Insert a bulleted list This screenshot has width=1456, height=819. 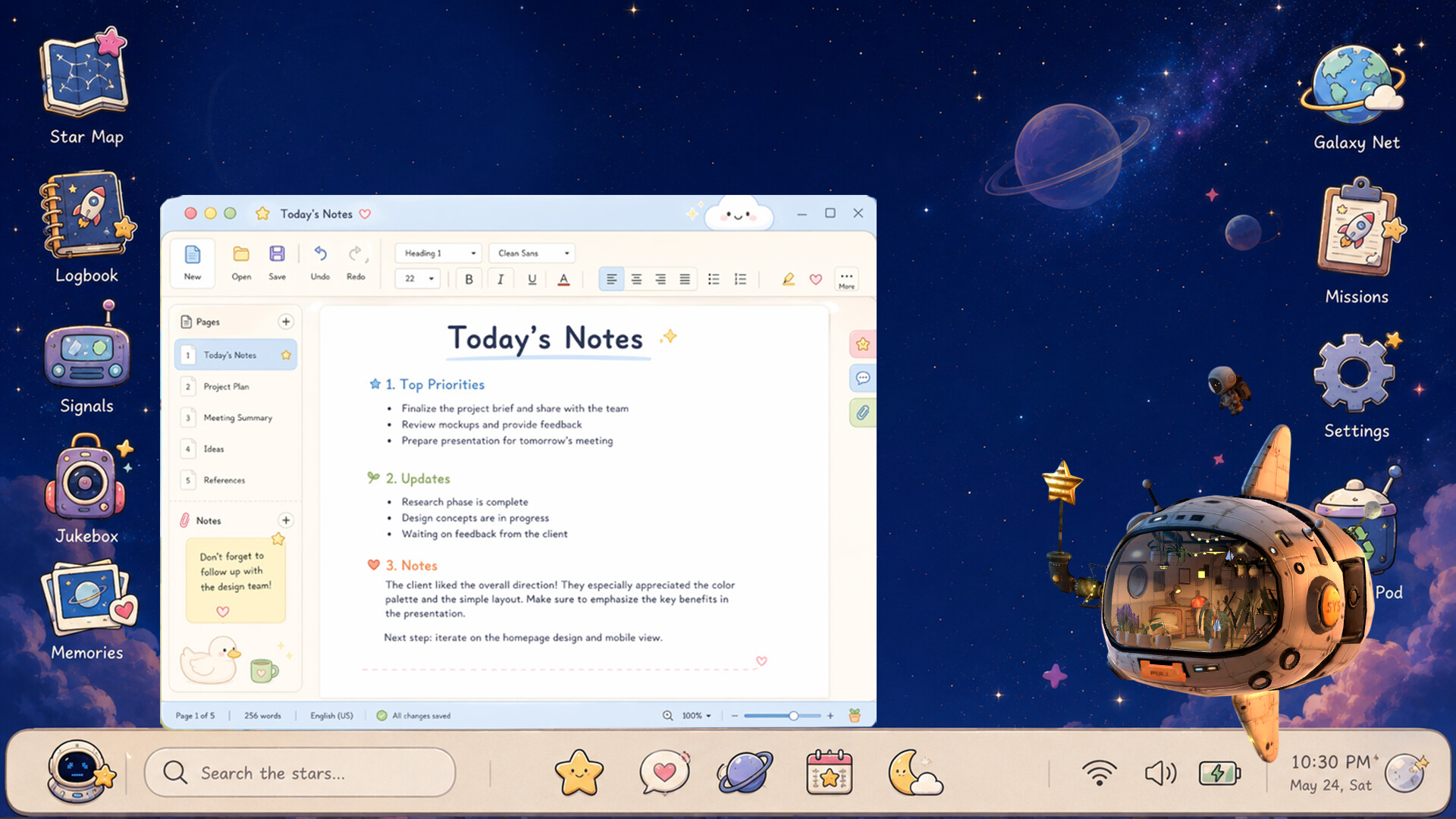point(714,279)
